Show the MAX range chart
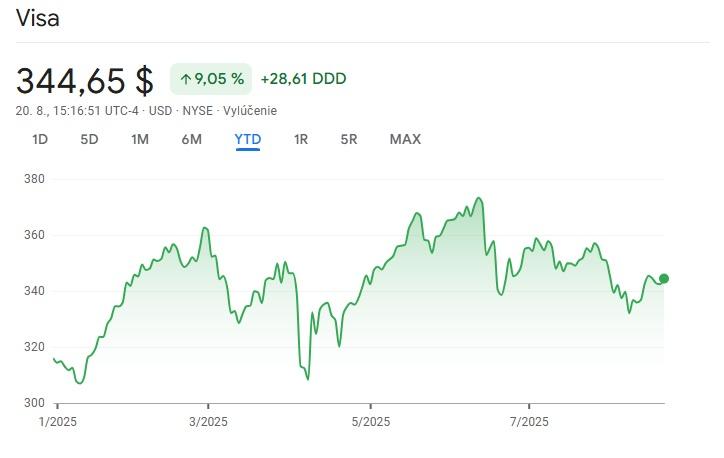 tap(405, 140)
